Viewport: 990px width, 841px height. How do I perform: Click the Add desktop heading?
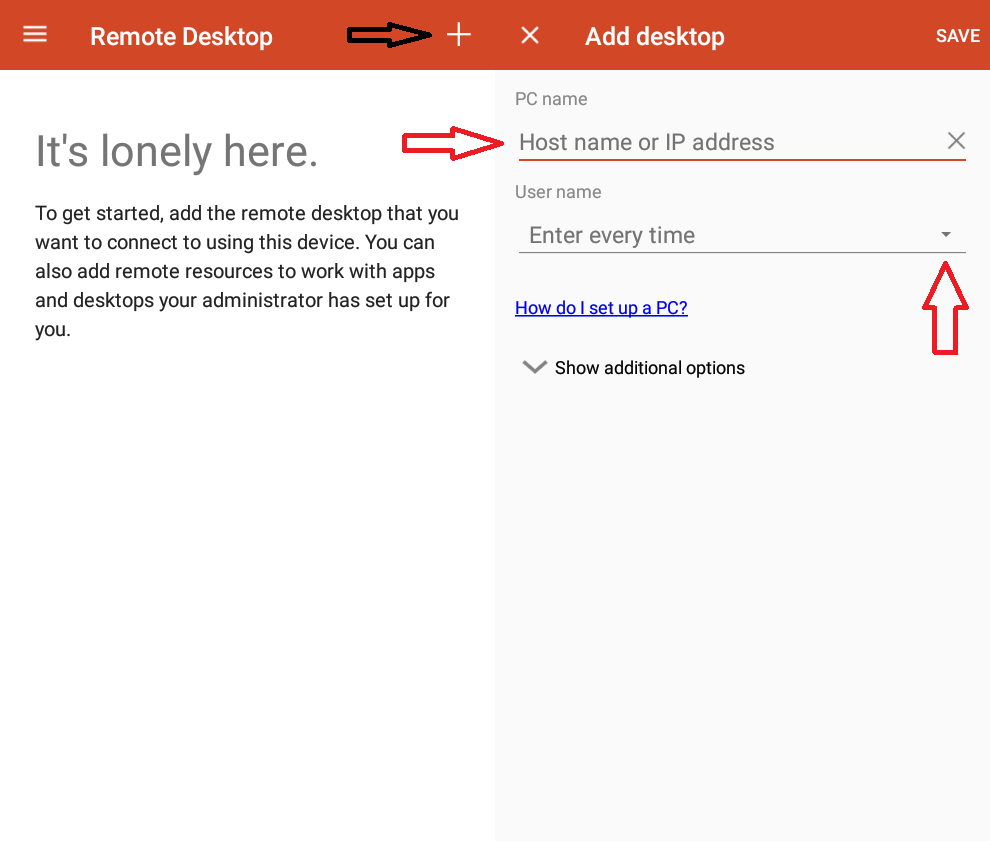655,37
